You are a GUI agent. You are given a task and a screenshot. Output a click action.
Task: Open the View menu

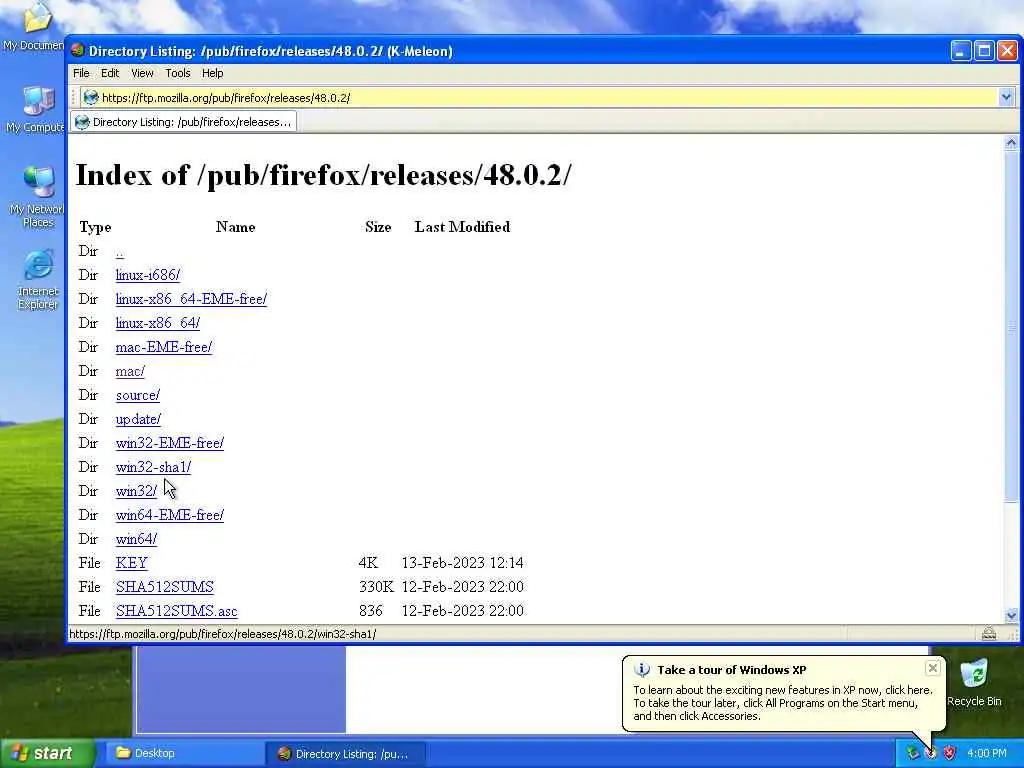(x=142, y=73)
